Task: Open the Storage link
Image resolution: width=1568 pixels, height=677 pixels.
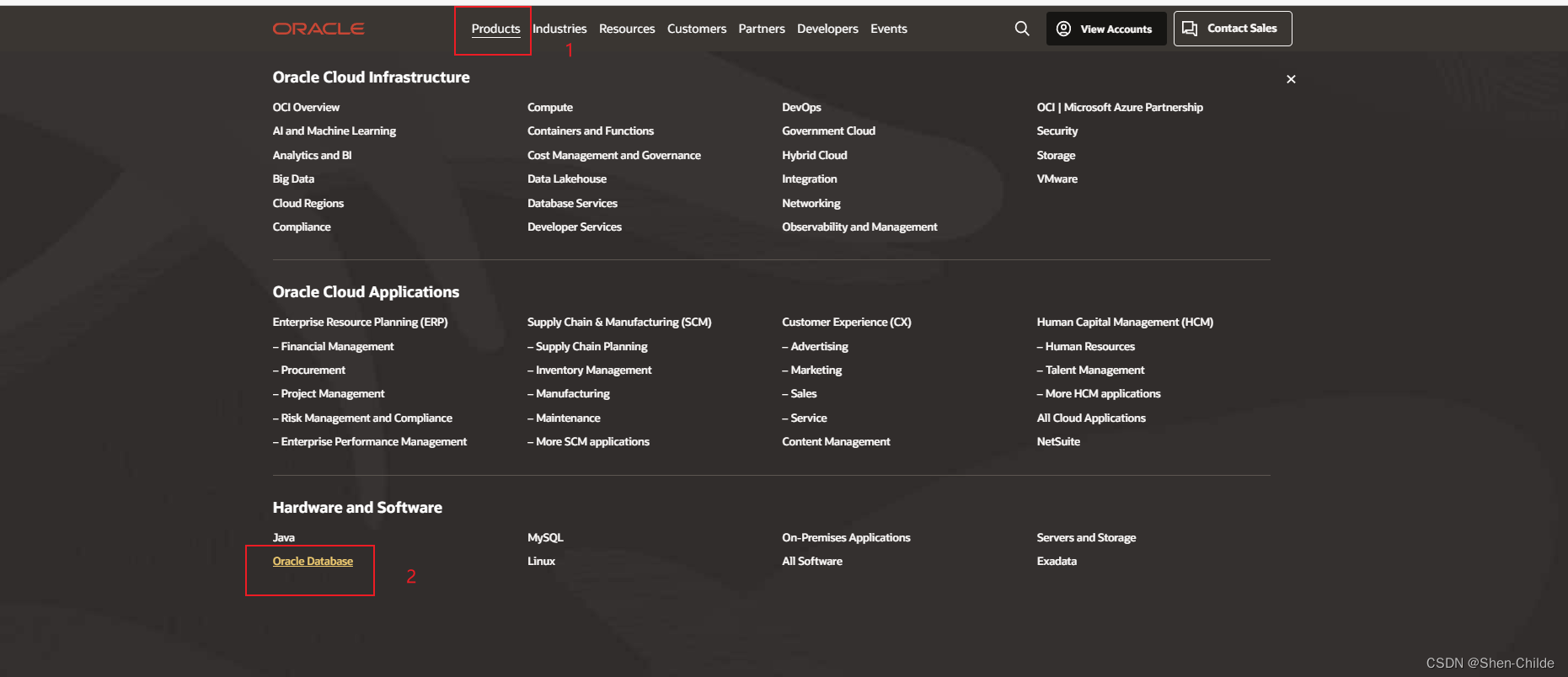Action: tap(1056, 155)
